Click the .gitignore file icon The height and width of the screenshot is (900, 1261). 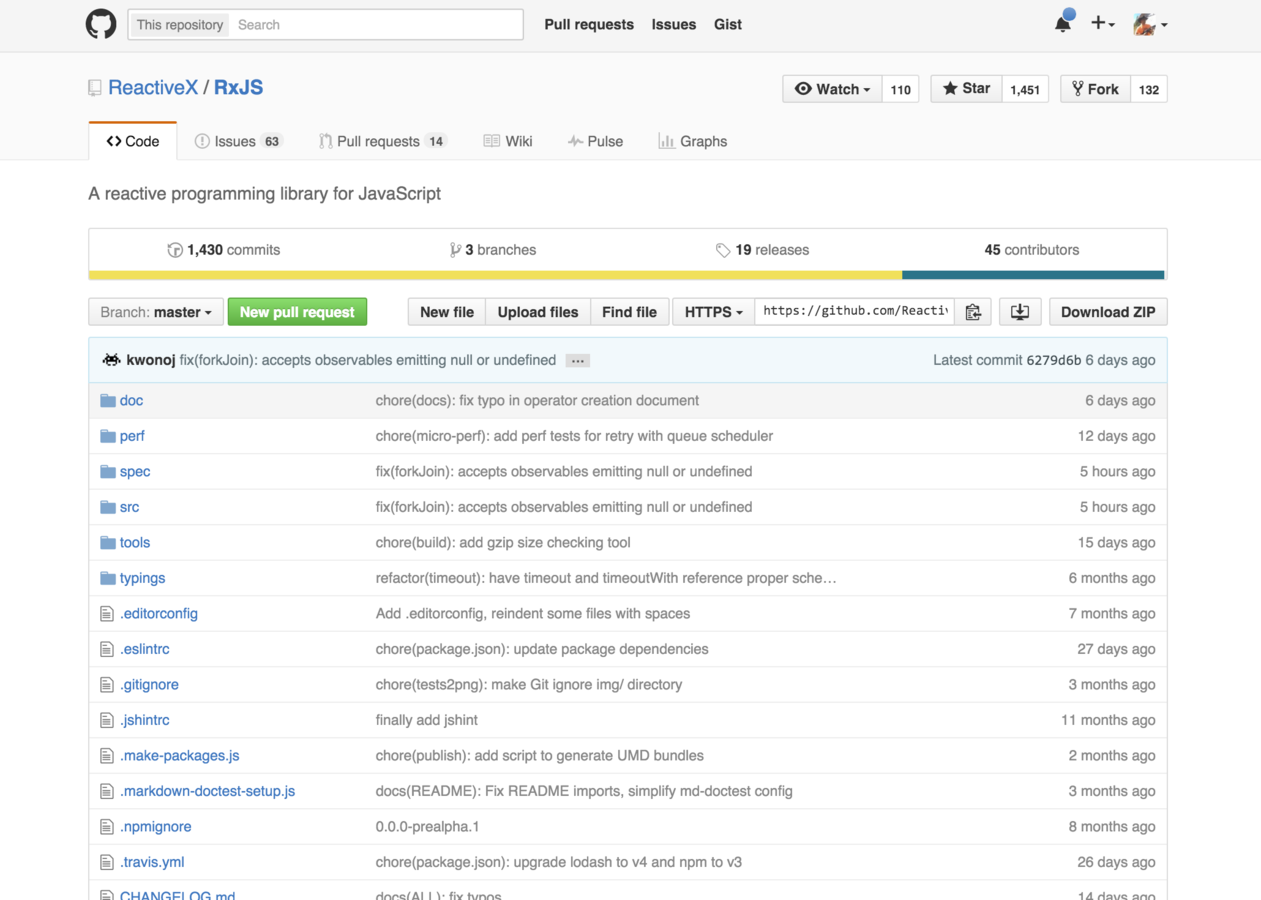(x=107, y=684)
